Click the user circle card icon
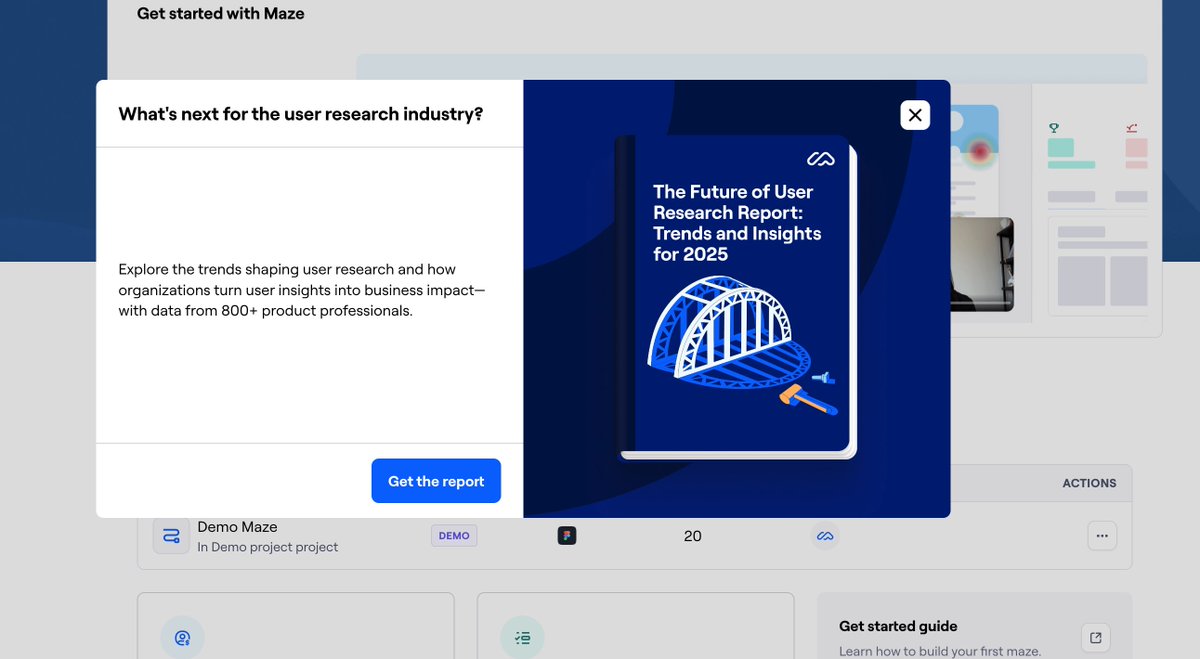The image size is (1200, 659). [x=182, y=637]
